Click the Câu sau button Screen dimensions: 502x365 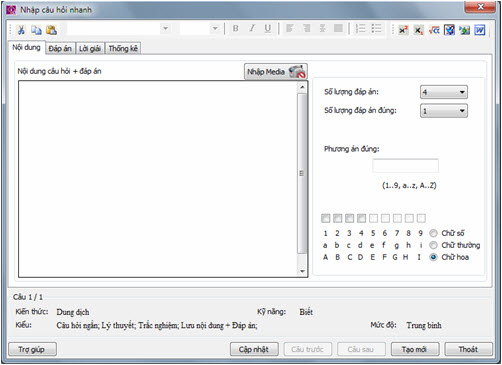[361, 349]
